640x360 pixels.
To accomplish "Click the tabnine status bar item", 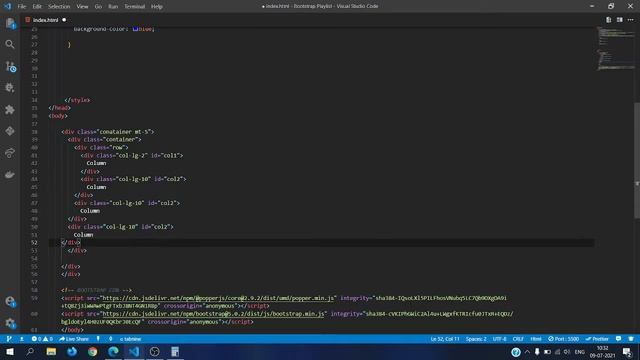I will click(130, 339).
